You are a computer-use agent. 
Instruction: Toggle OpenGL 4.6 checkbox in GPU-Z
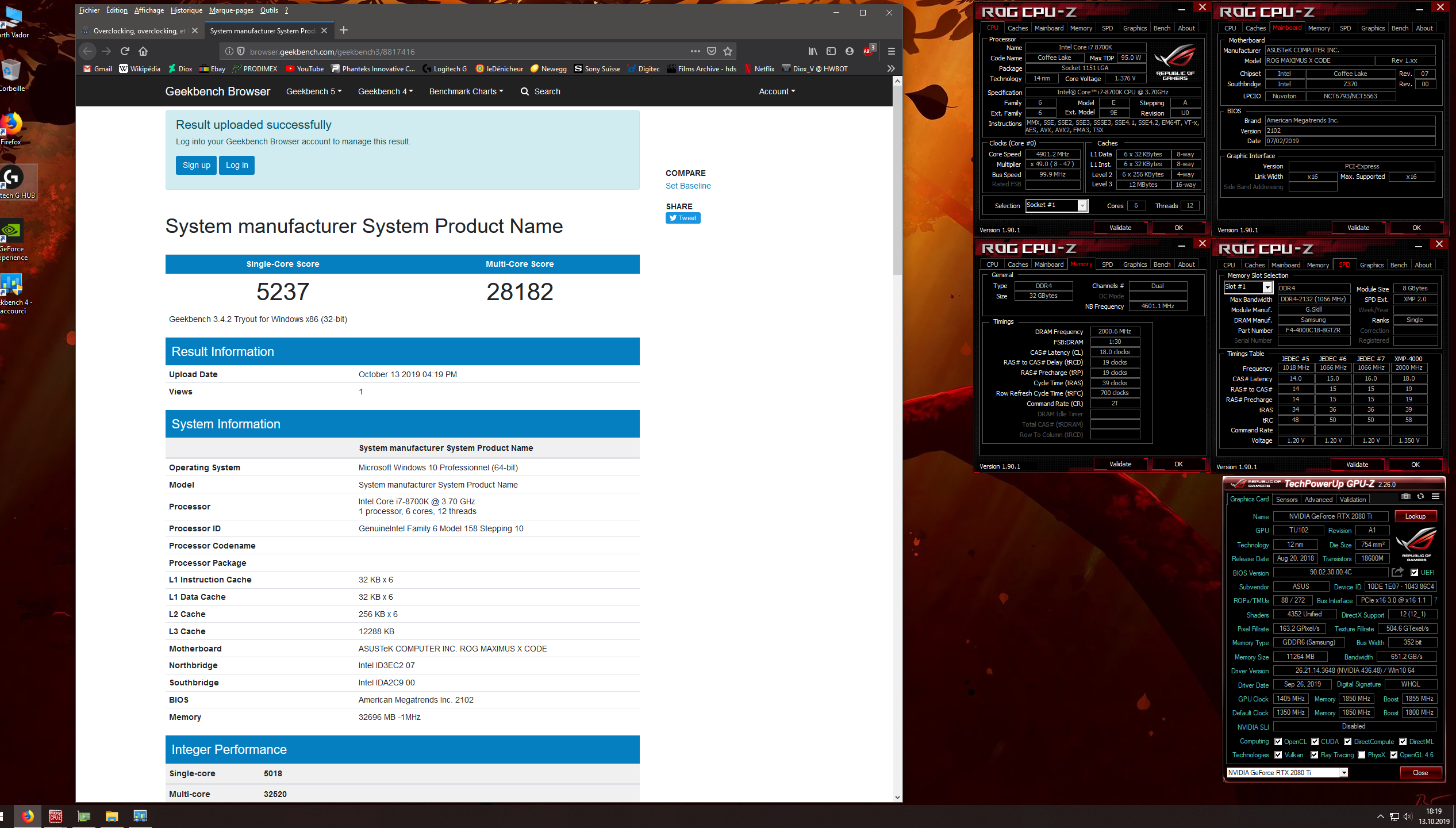(1393, 755)
